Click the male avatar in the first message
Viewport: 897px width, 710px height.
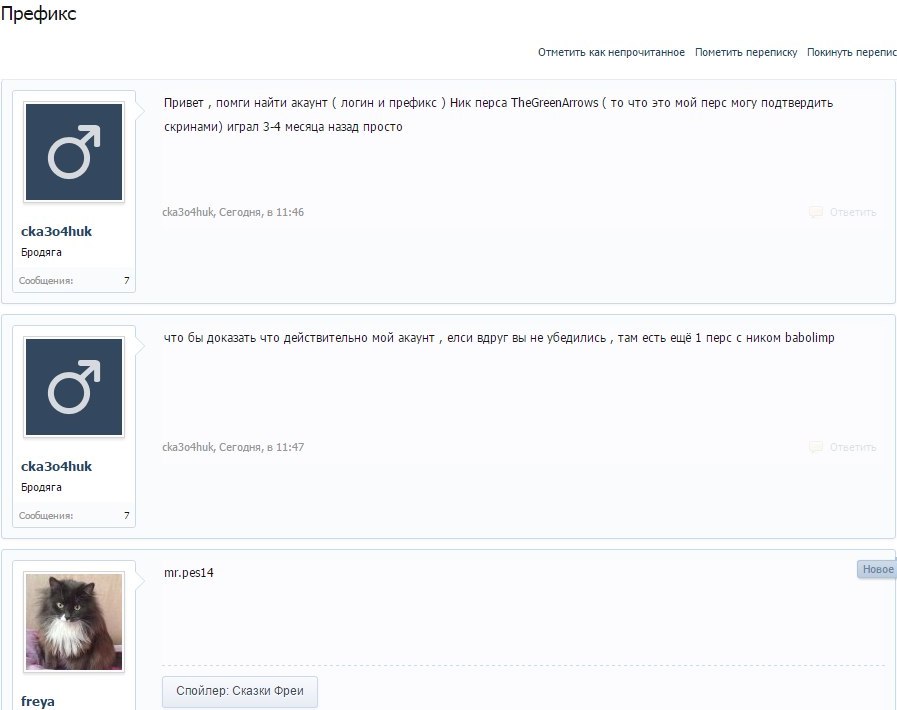coord(74,152)
